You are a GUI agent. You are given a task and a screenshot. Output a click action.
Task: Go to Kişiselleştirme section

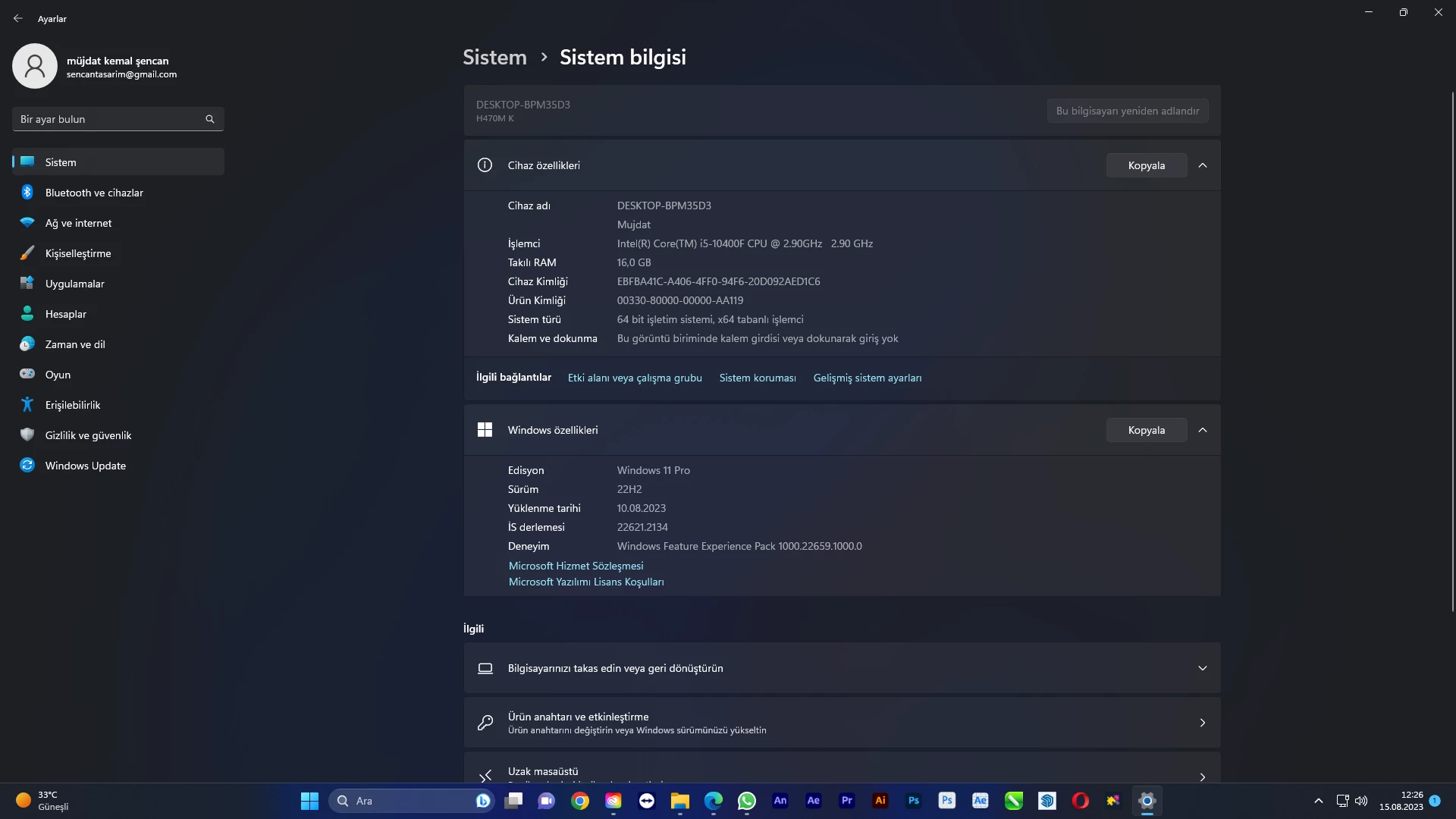78,253
